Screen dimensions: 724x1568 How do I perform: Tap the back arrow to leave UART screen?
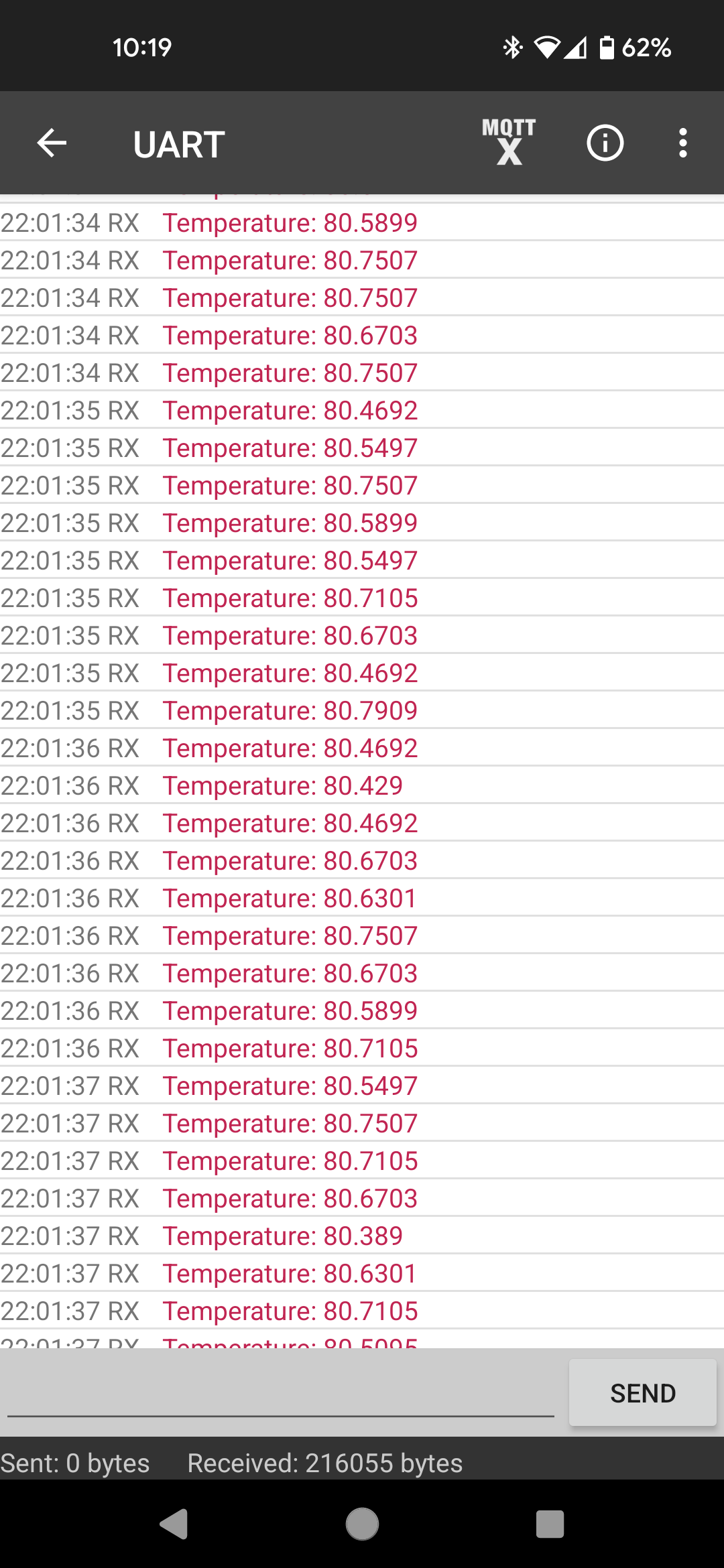(x=50, y=143)
